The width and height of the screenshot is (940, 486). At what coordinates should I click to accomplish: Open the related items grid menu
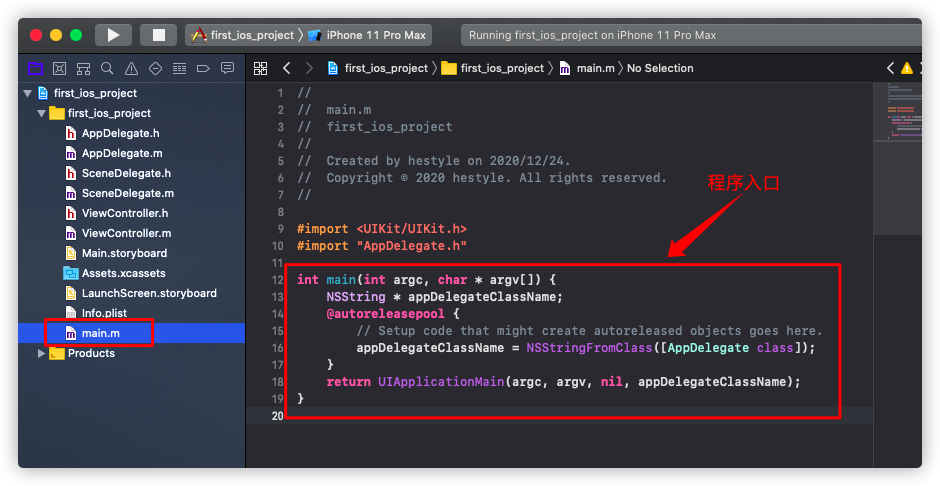(260, 68)
